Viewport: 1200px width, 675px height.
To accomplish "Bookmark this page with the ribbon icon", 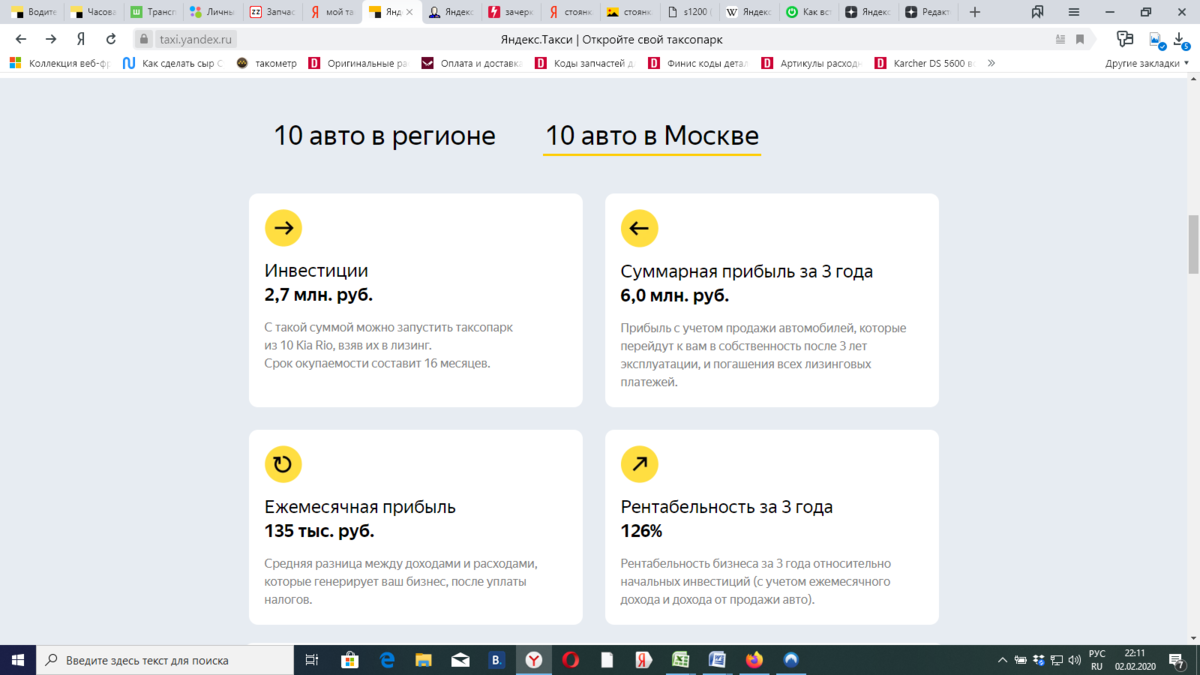I will point(1080,40).
